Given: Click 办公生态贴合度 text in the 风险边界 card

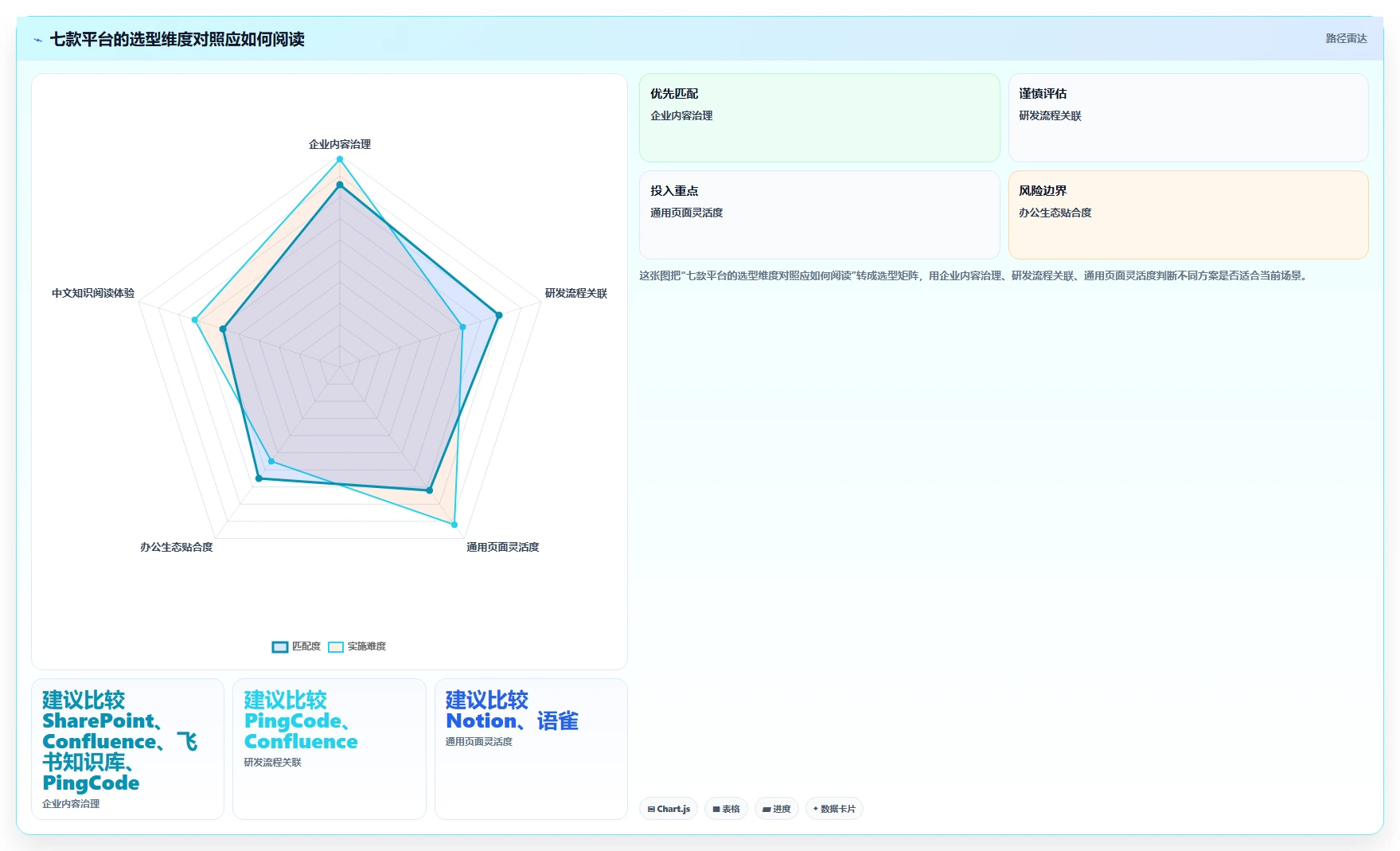Looking at the screenshot, I should [x=1055, y=213].
